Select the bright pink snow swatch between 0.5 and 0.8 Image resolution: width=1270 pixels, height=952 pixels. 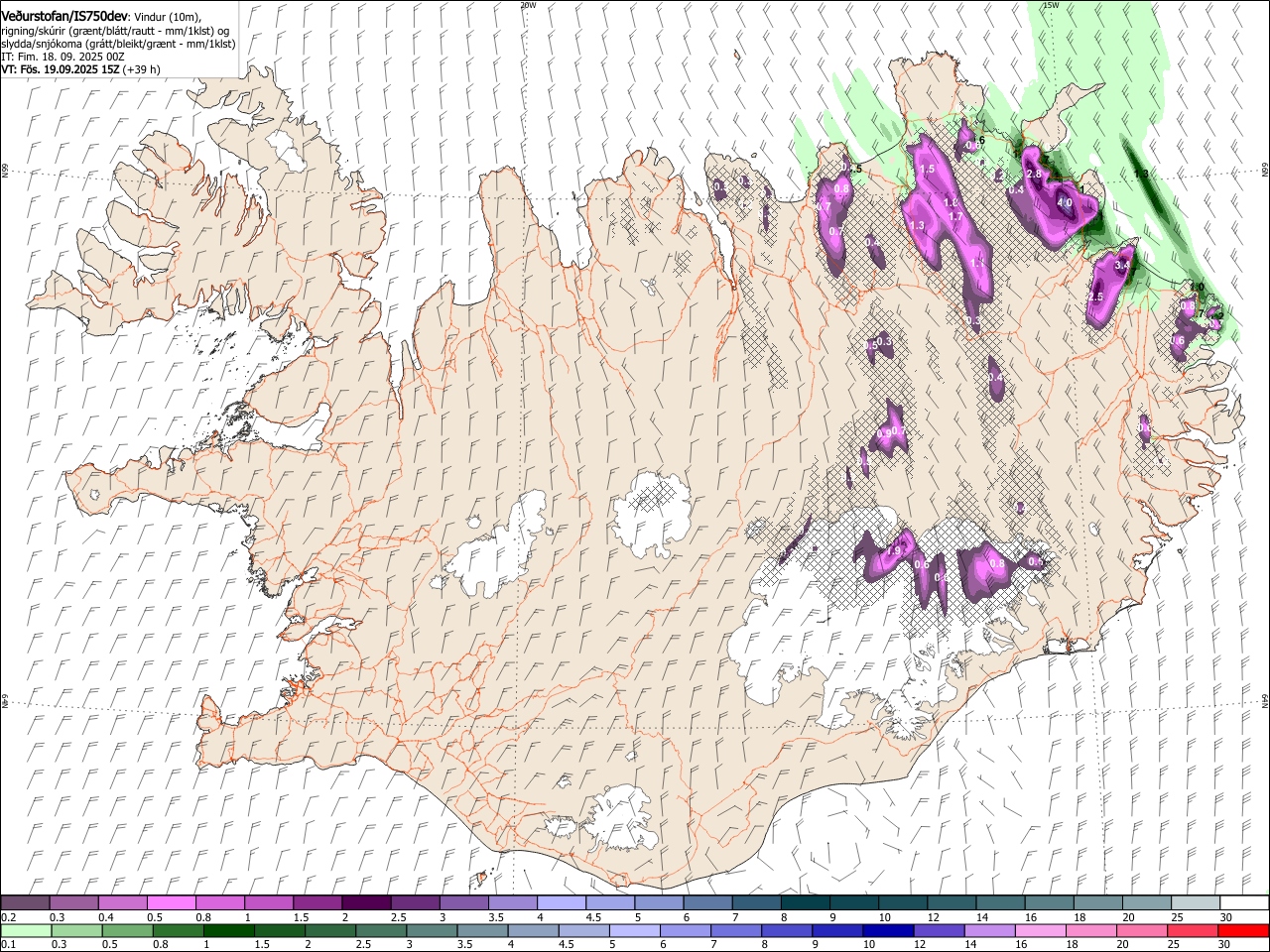(x=171, y=903)
